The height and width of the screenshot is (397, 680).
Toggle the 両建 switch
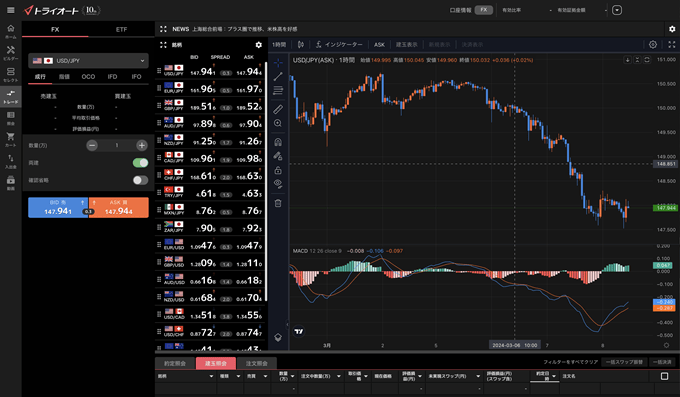tap(140, 163)
